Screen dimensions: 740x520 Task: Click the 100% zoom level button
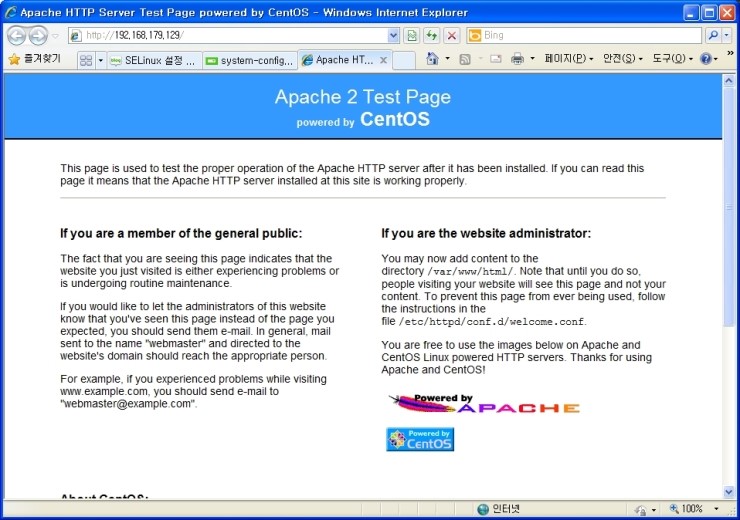coord(687,509)
